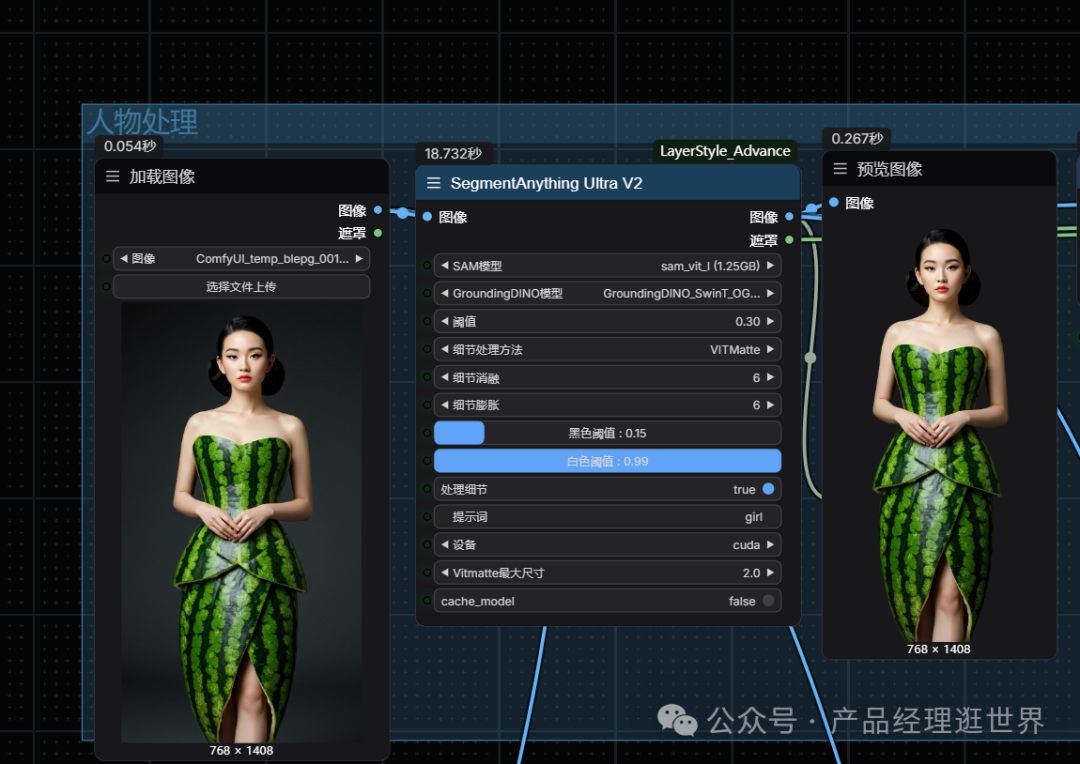Click right arrow of GroundingDINO模型 field

click(770, 293)
